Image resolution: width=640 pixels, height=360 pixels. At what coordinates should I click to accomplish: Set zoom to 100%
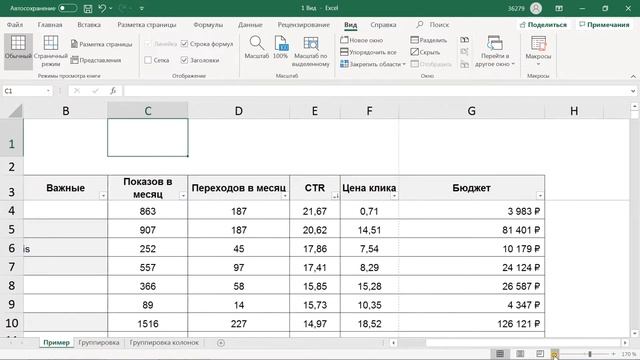281,47
